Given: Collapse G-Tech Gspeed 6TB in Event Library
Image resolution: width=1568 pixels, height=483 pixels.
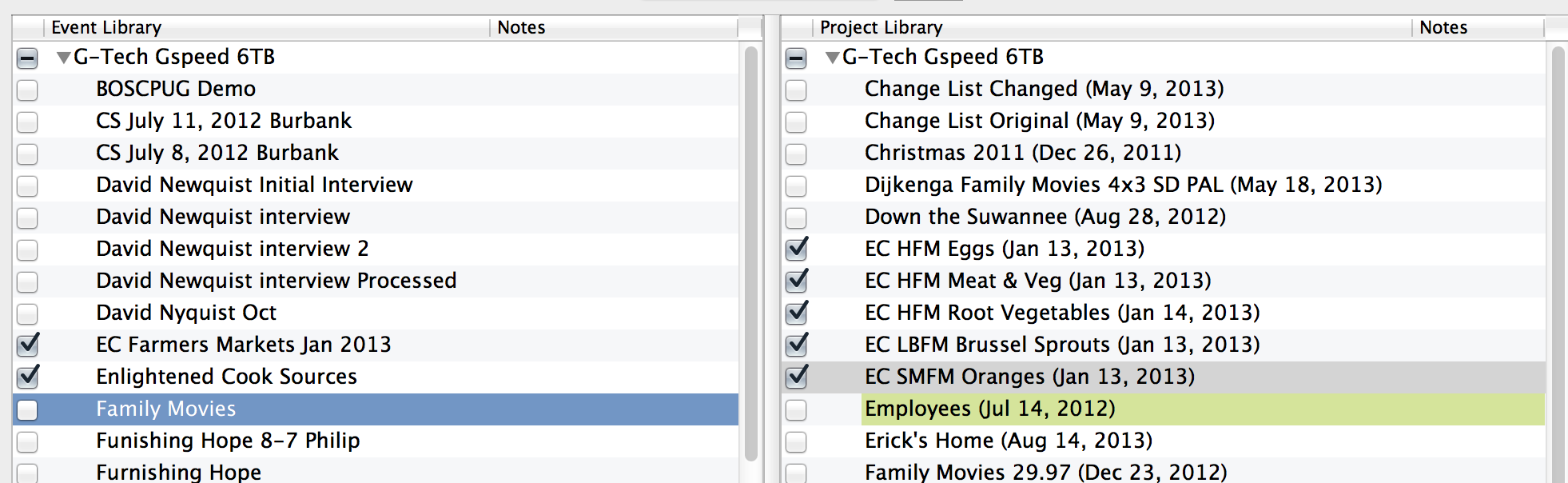Looking at the screenshot, I should (63, 58).
